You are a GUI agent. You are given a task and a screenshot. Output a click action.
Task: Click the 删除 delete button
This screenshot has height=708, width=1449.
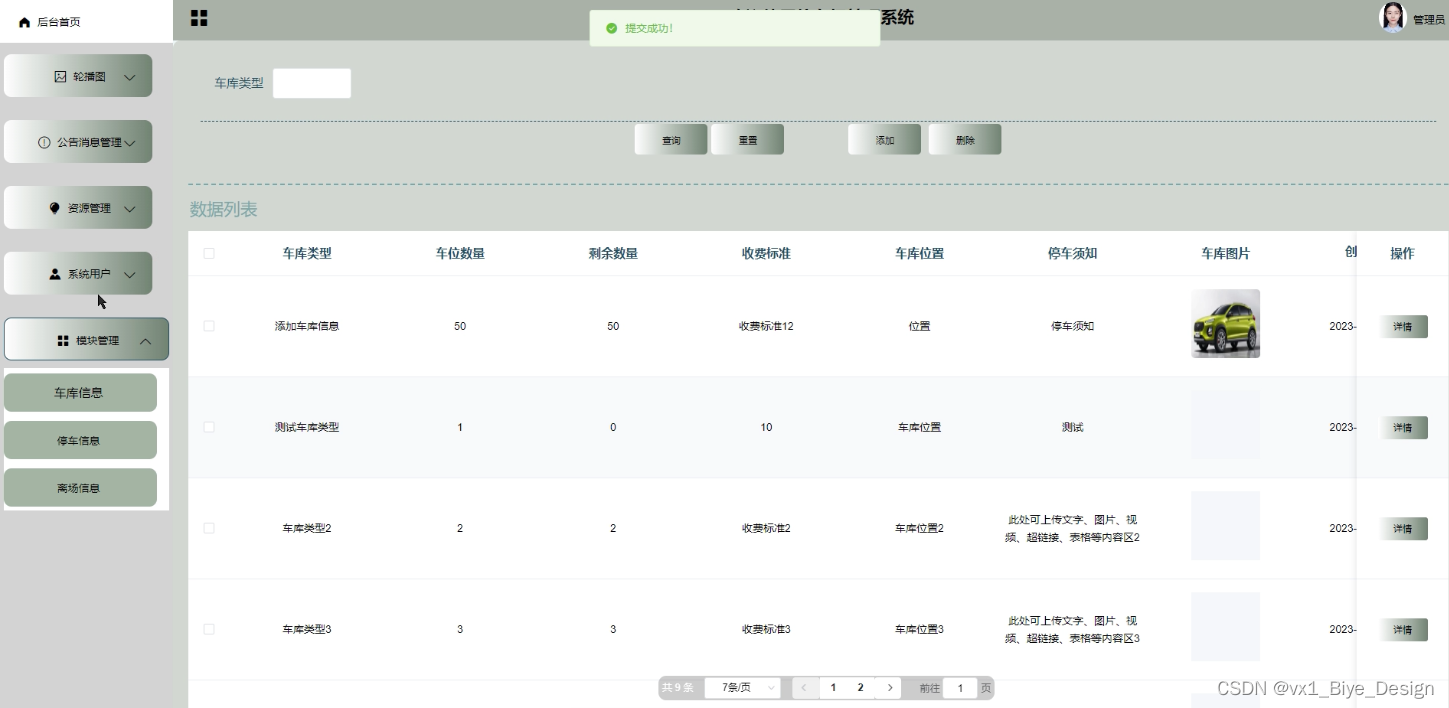pyautogui.click(x=965, y=140)
